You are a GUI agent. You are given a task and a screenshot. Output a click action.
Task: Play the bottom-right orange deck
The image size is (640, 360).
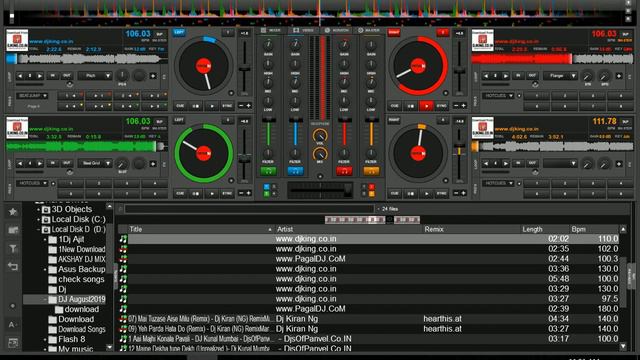[x=426, y=193]
